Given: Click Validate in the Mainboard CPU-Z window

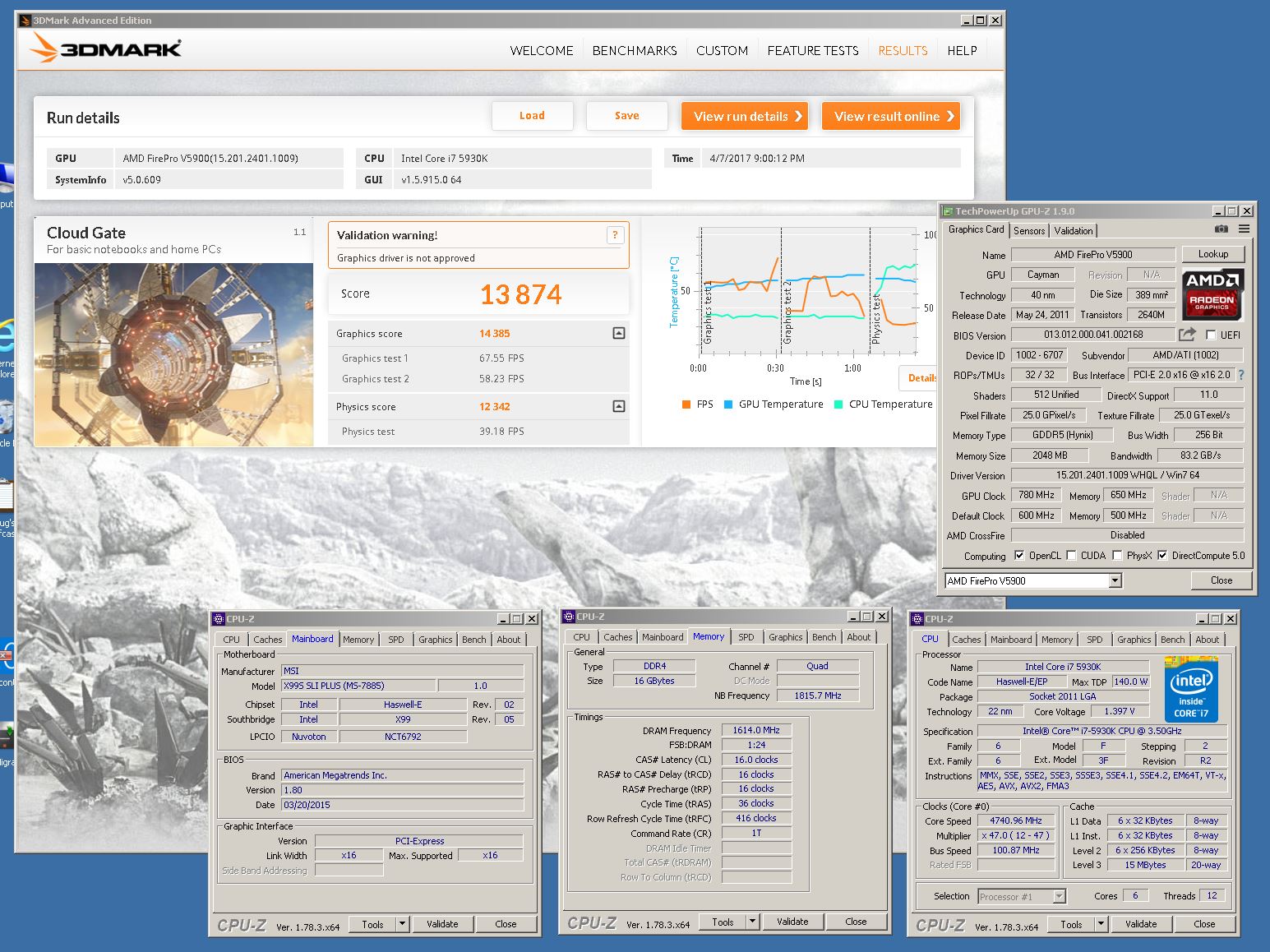Looking at the screenshot, I should click(442, 924).
